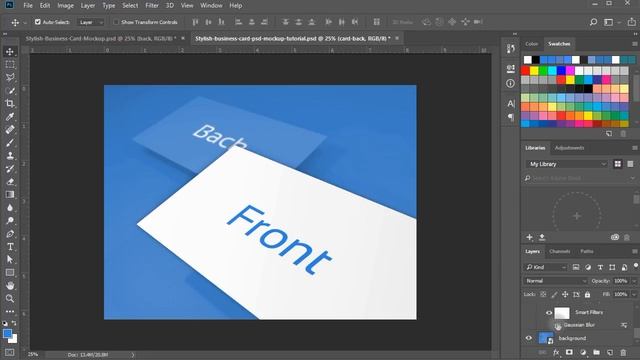Viewport: 640px width, 360px height.
Task: Select the Move tool
Action: tap(10, 51)
